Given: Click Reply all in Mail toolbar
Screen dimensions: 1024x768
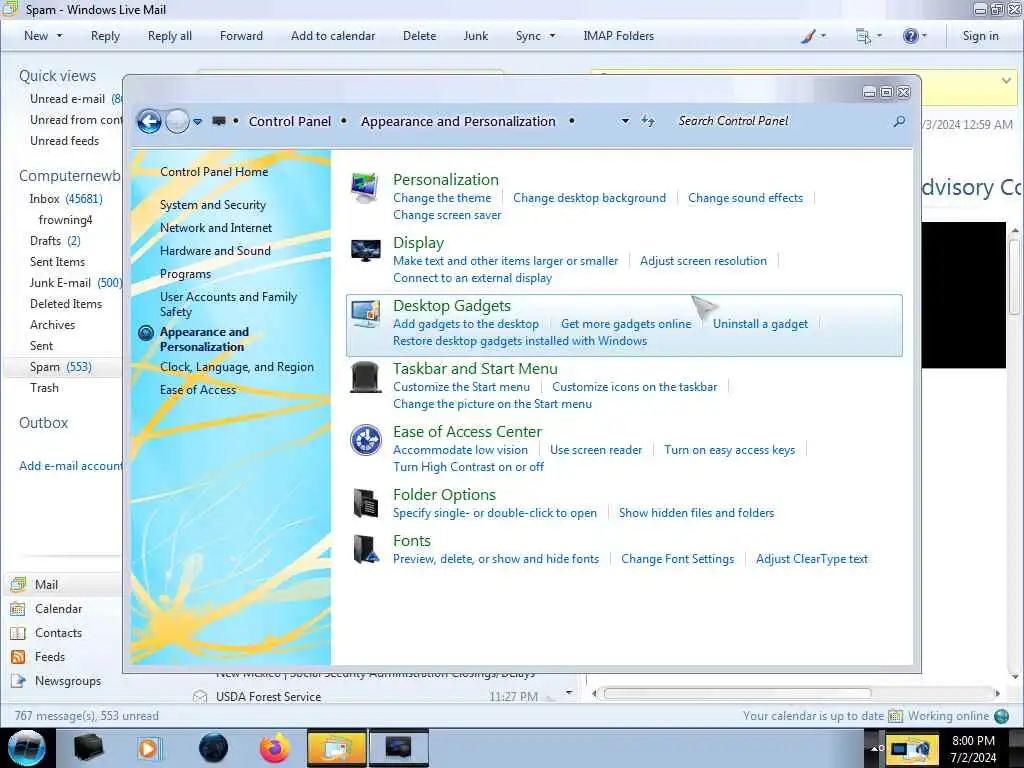Looking at the screenshot, I should 170,36.
